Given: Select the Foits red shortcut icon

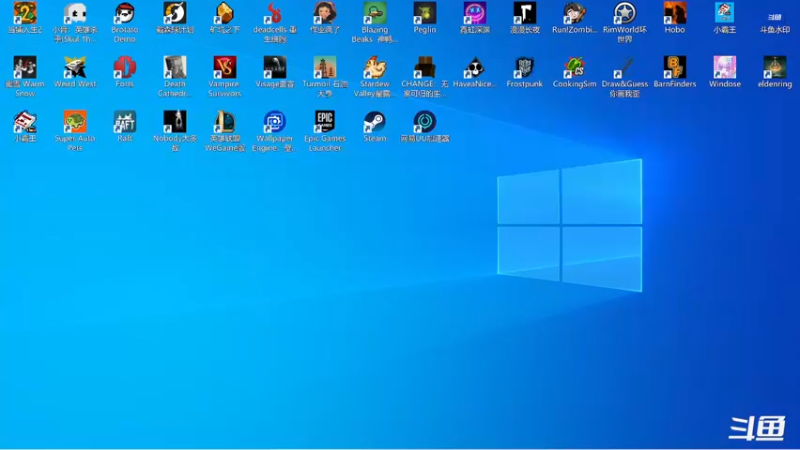Looking at the screenshot, I should (124, 67).
